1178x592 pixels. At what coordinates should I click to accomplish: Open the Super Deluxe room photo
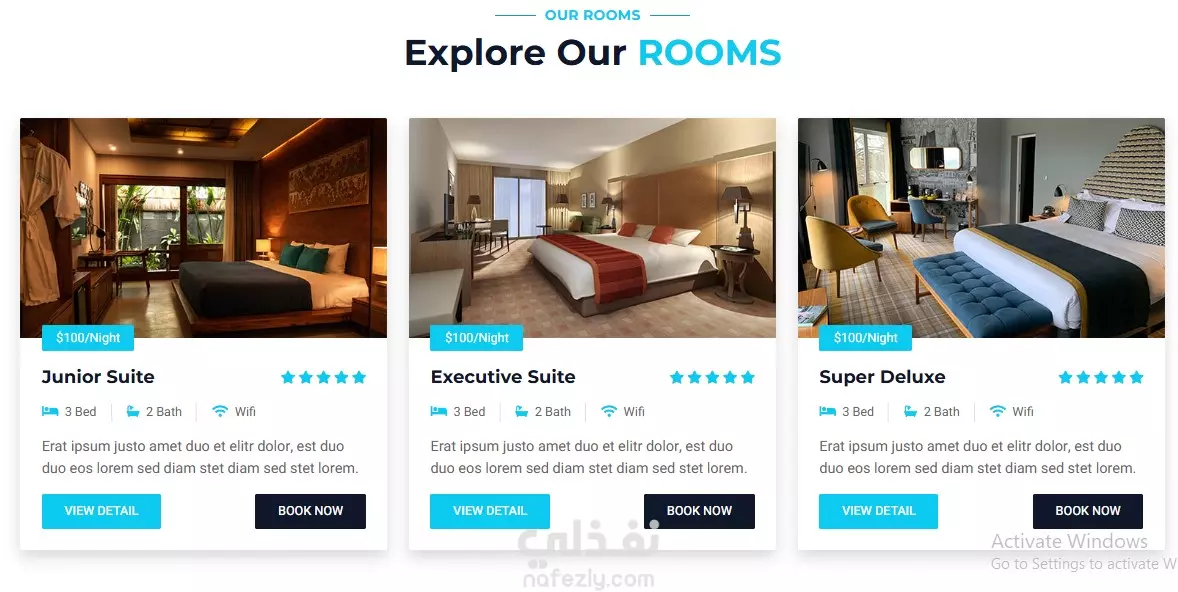pyautogui.click(x=981, y=228)
